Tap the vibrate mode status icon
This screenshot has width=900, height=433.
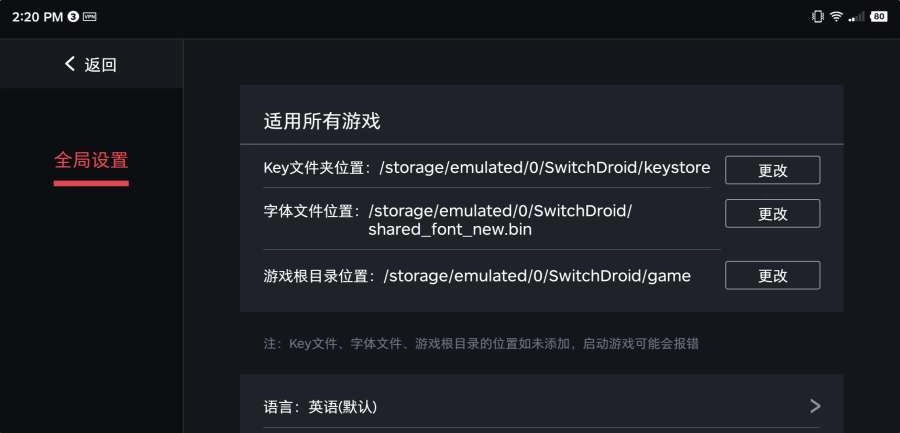tap(818, 17)
